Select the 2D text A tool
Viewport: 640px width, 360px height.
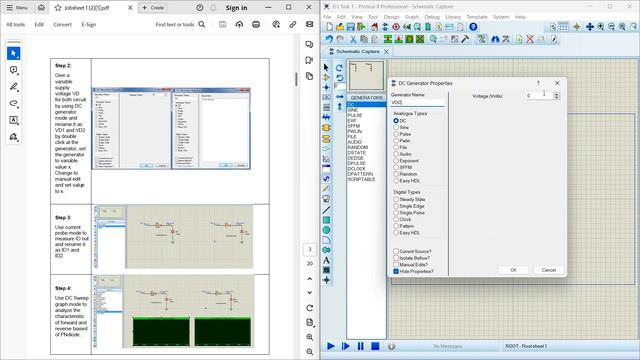326,260
